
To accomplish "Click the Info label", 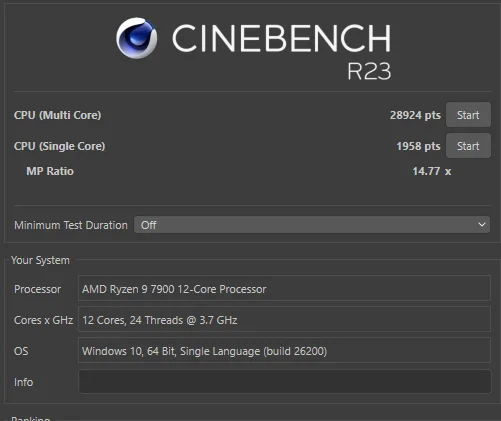I will tap(23, 382).
